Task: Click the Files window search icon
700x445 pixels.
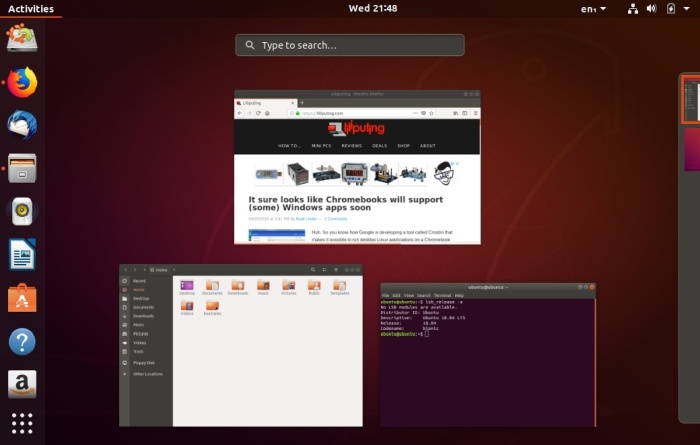Action: point(313,270)
